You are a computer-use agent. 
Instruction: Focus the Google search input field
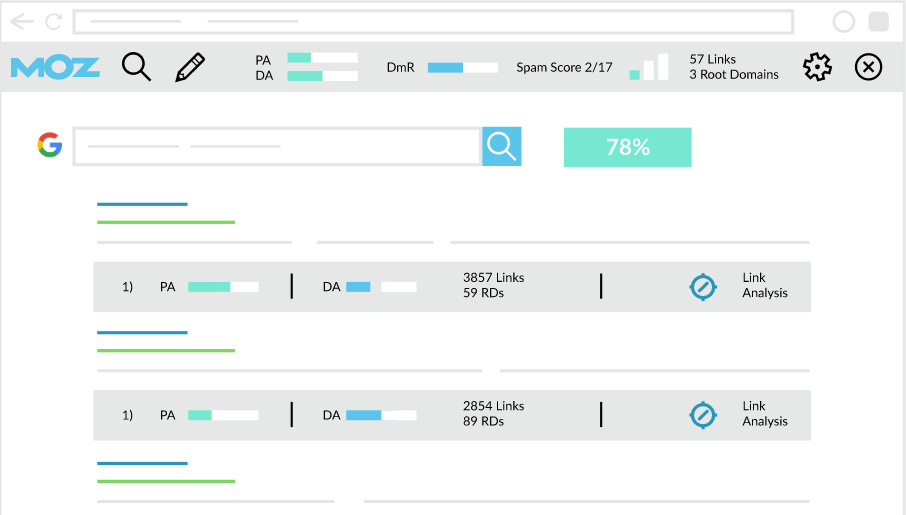pos(276,146)
